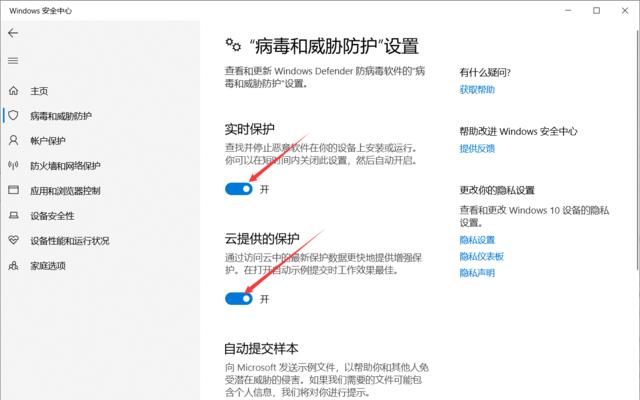Turn off the 云提供的保护 toggle
The image size is (640, 400).
click(x=239, y=299)
